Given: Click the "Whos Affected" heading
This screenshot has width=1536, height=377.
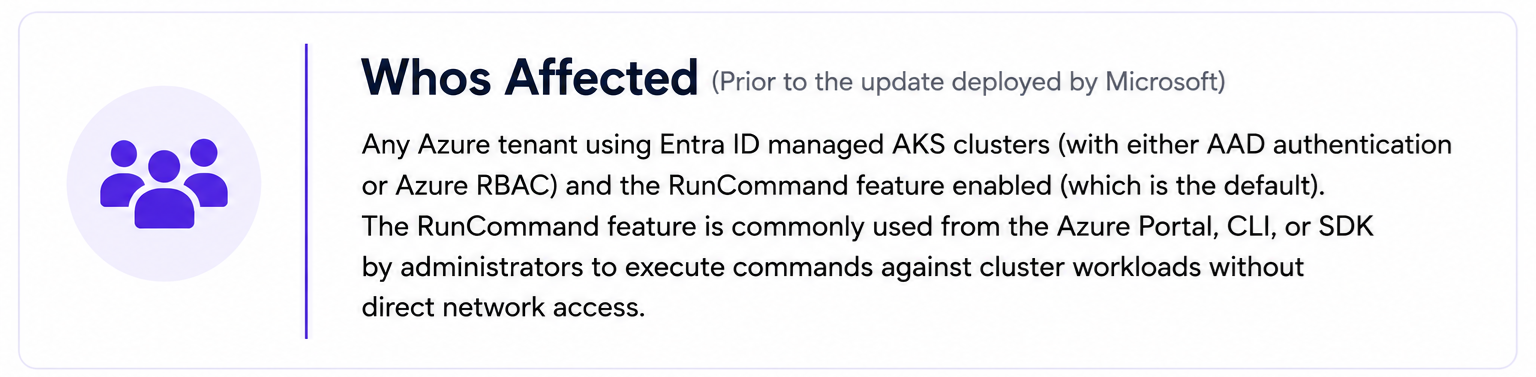Looking at the screenshot, I should click(x=529, y=78).
